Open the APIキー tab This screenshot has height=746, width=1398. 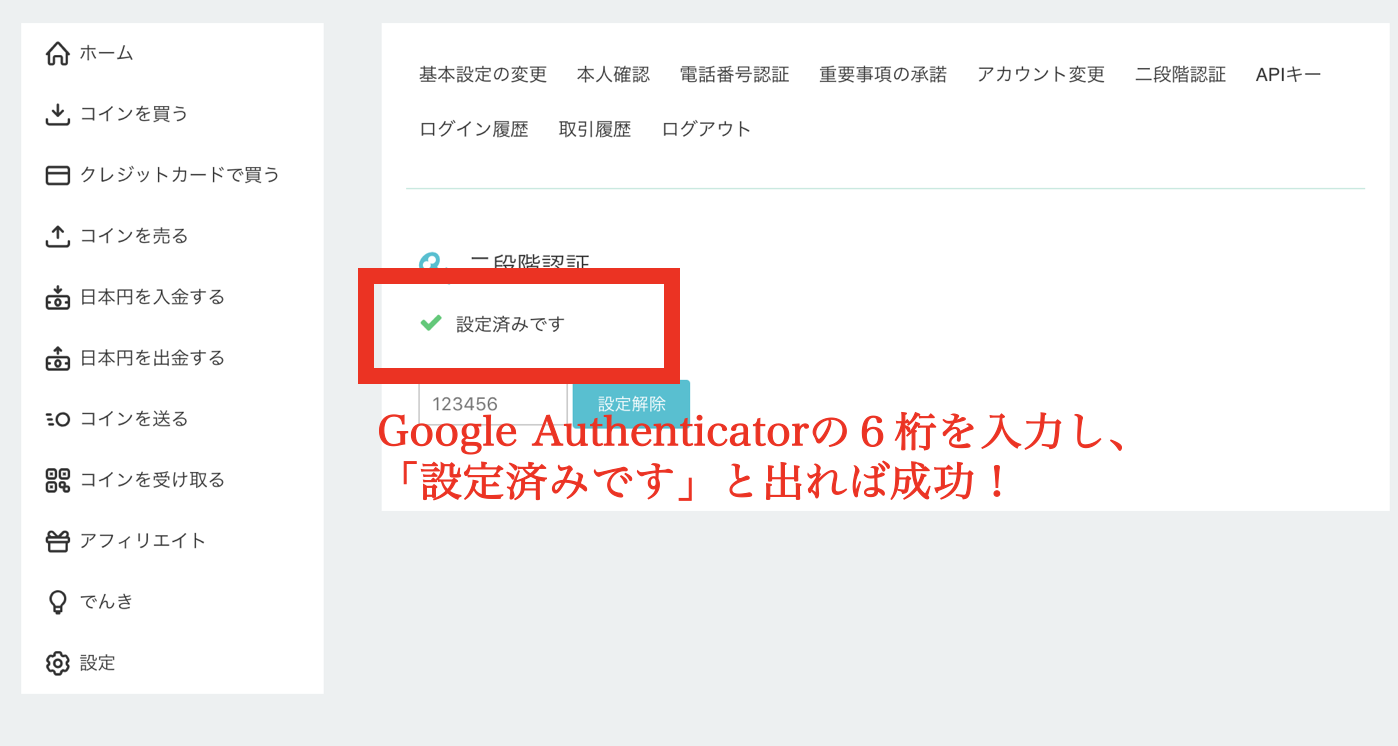pos(1288,75)
